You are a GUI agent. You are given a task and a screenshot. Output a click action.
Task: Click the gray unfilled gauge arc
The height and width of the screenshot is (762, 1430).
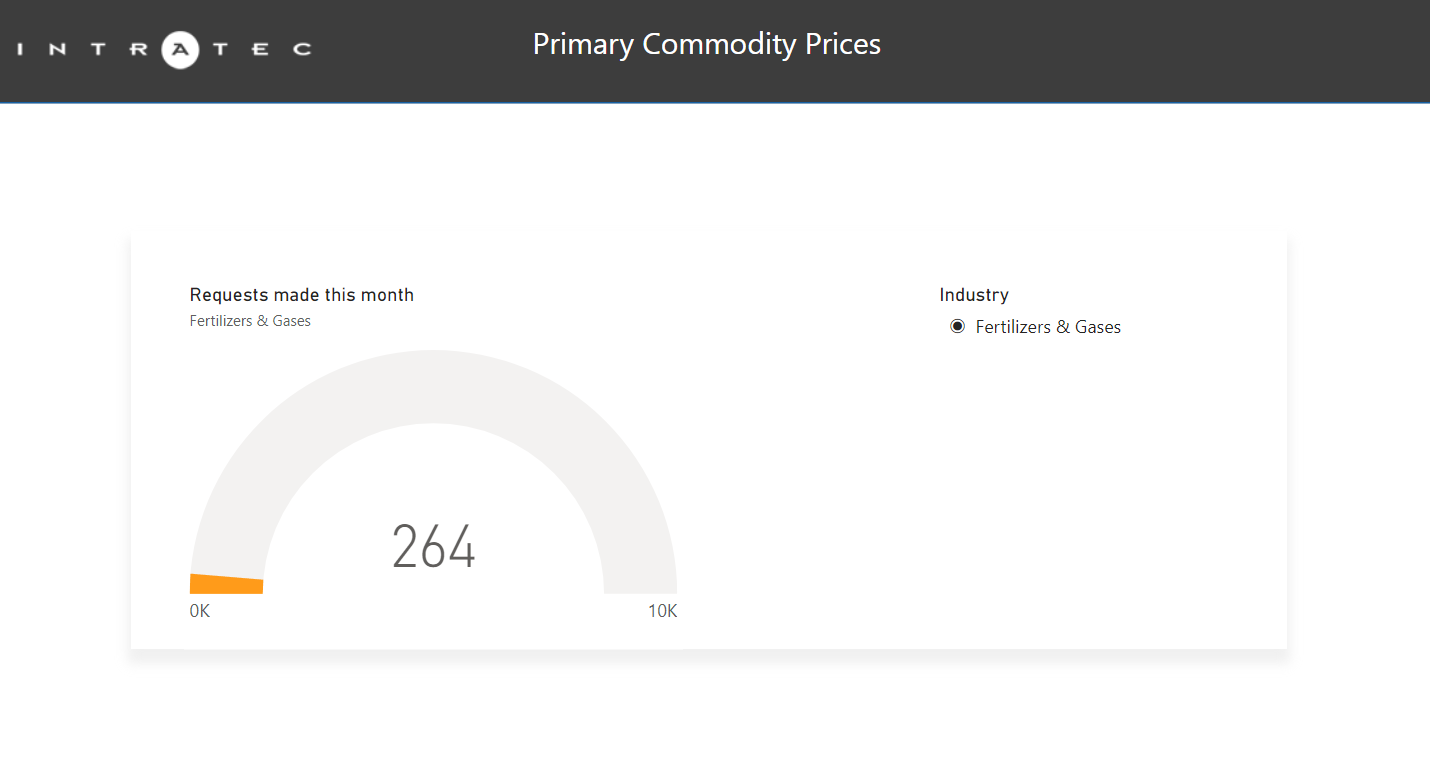(433, 386)
